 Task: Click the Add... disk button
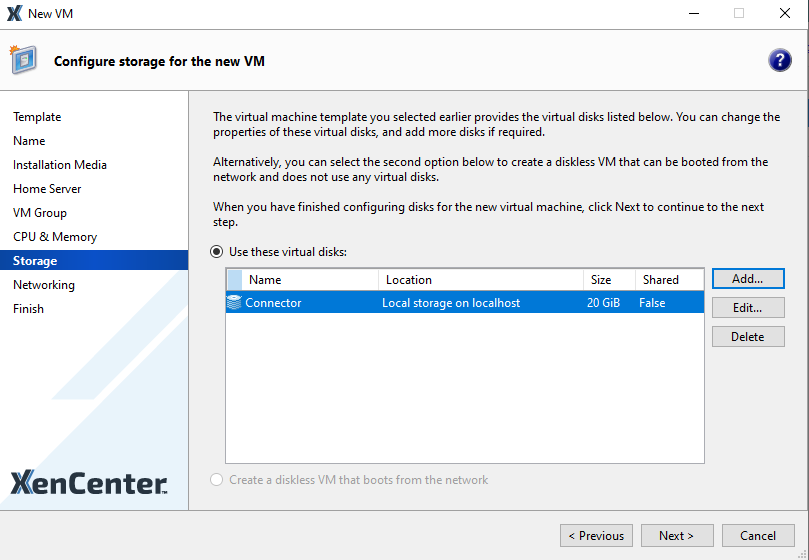coord(748,279)
